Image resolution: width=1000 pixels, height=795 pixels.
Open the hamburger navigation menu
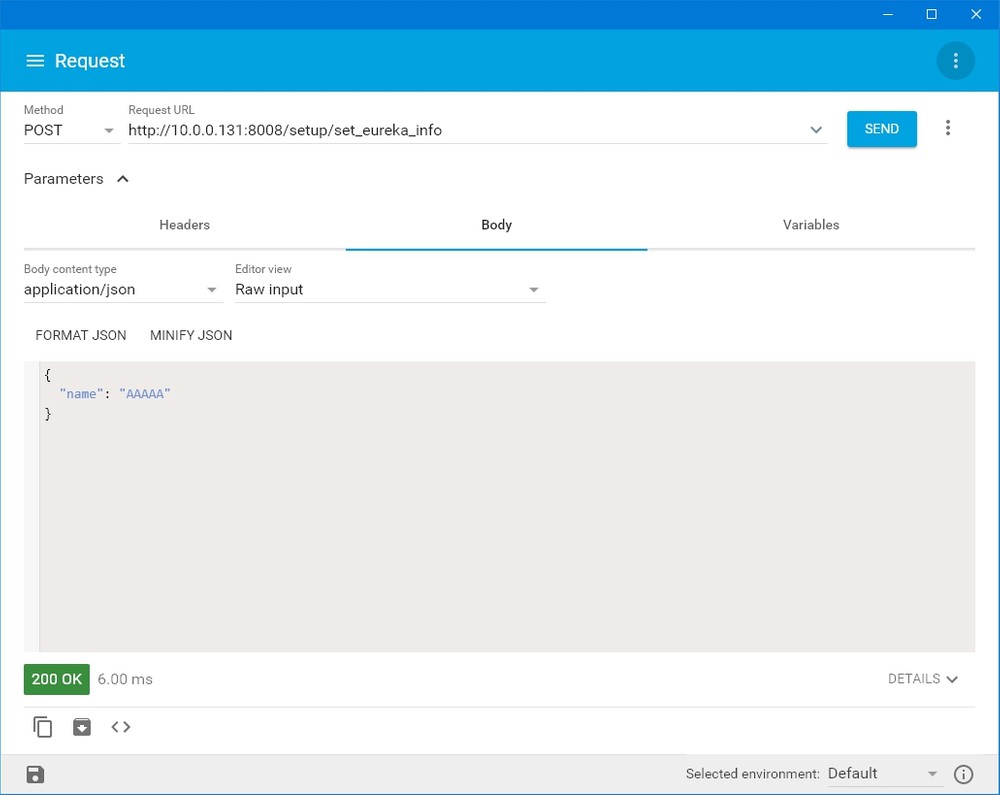pyautogui.click(x=35, y=61)
